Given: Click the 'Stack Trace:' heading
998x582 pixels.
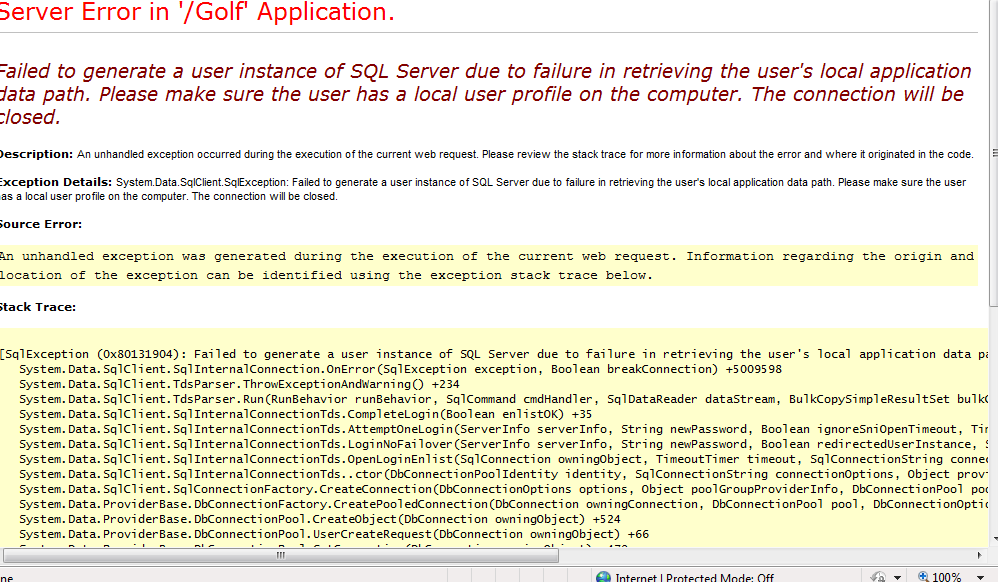Looking at the screenshot, I should [38, 307].
